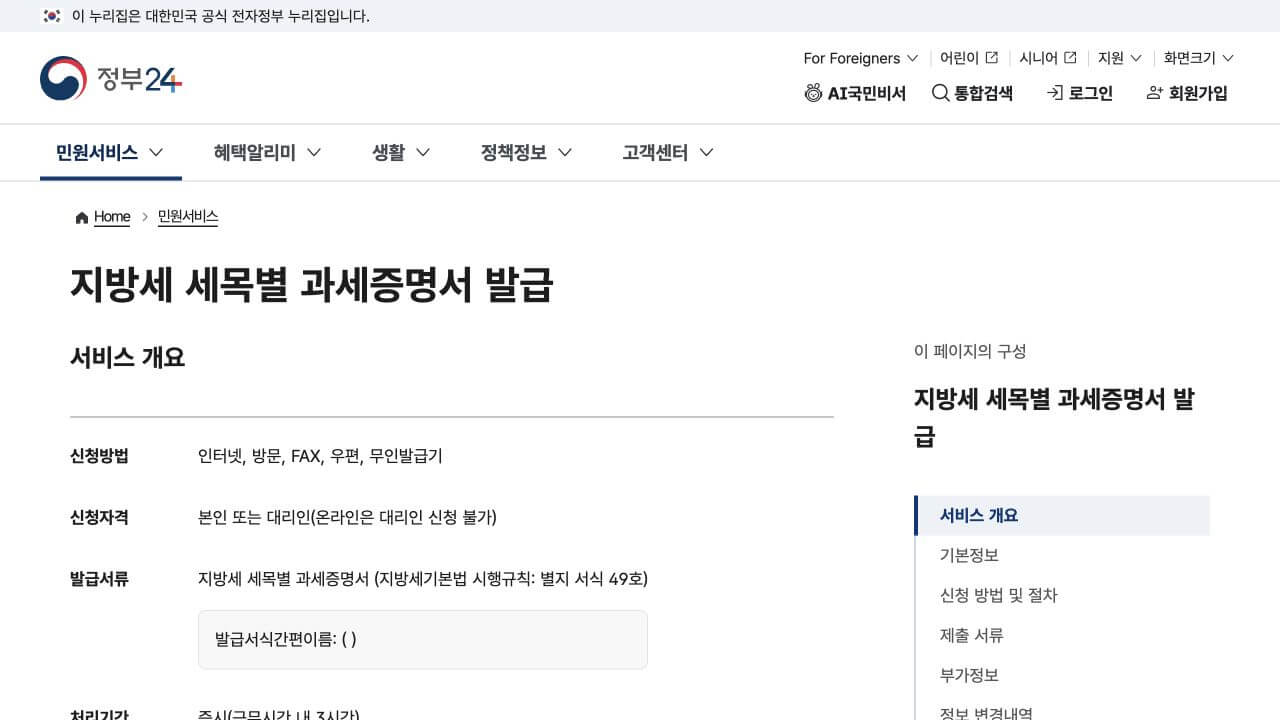Open 통합검색 magnifier search
Screen dimensions: 1280x720
(x=972, y=93)
